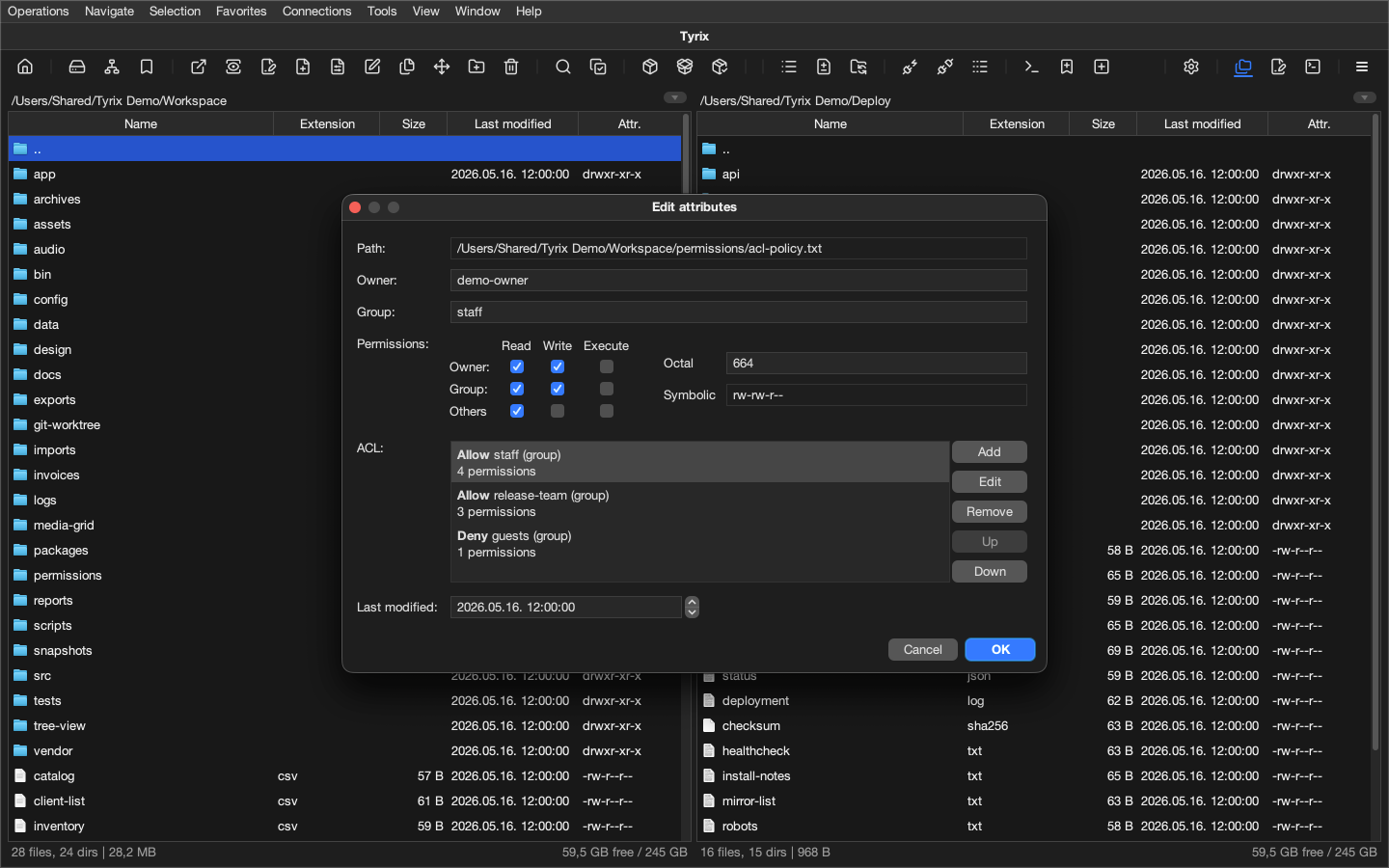
Task: Select the Deny guests ACL entry
Action: pos(700,544)
